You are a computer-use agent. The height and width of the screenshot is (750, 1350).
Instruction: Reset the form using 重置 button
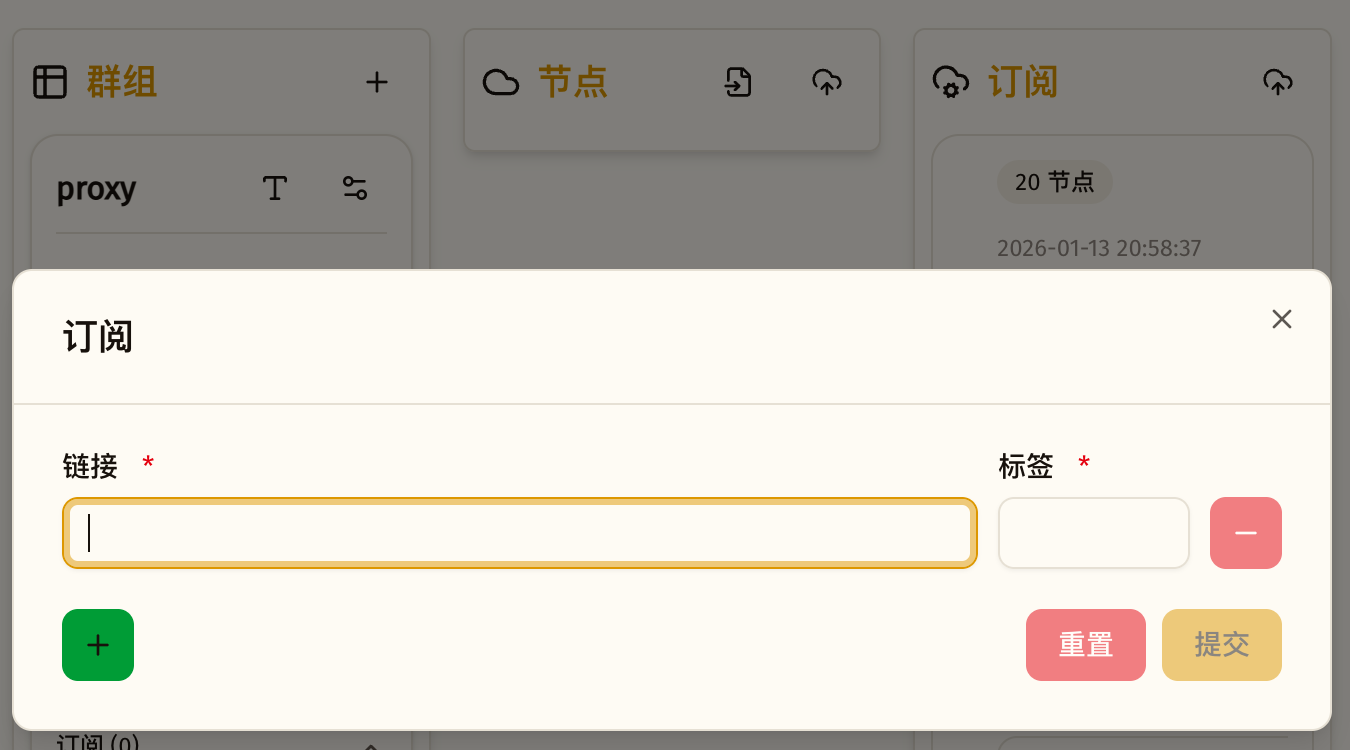click(x=1085, y=645)
